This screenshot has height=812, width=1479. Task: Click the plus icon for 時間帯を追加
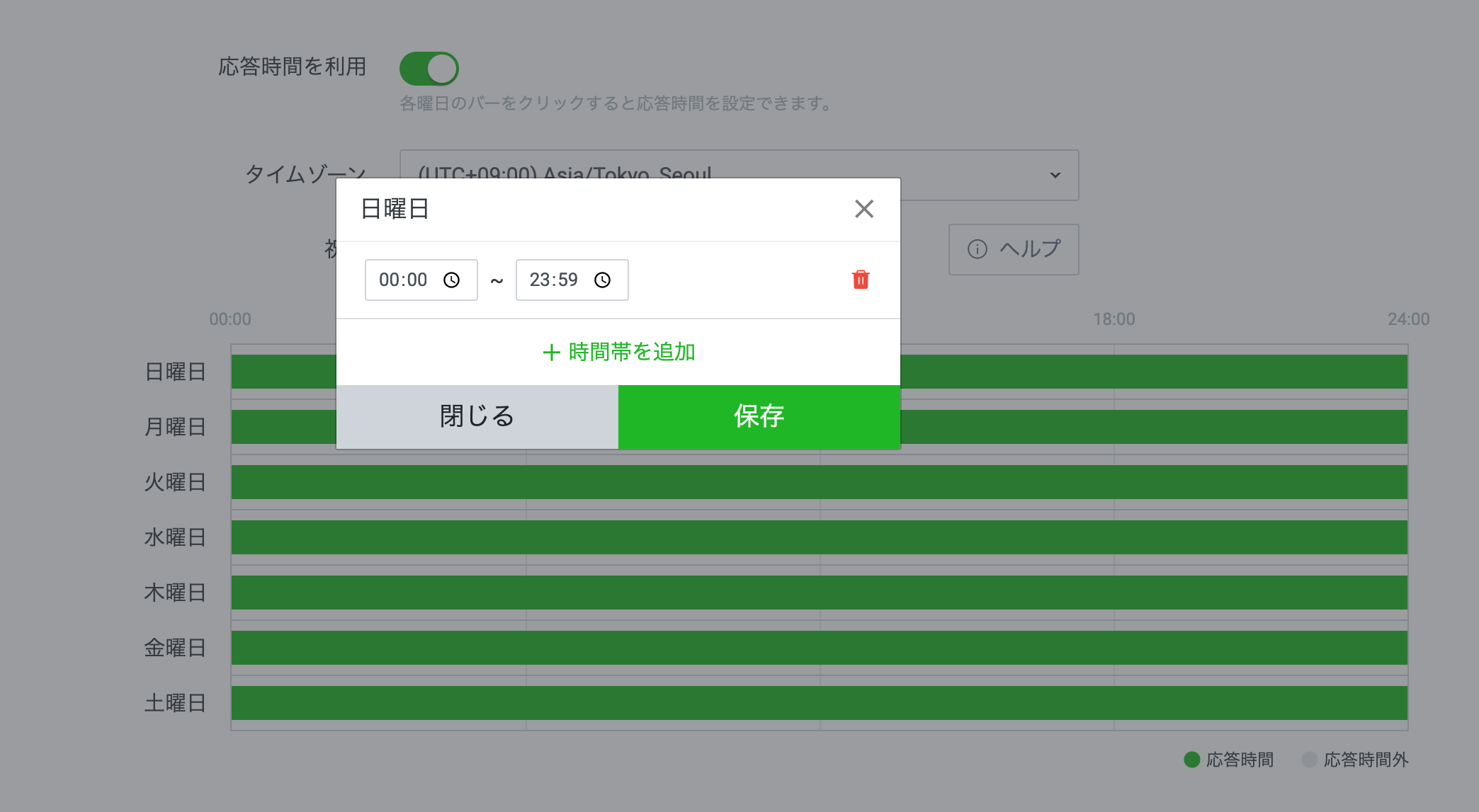tap(551, 353)
